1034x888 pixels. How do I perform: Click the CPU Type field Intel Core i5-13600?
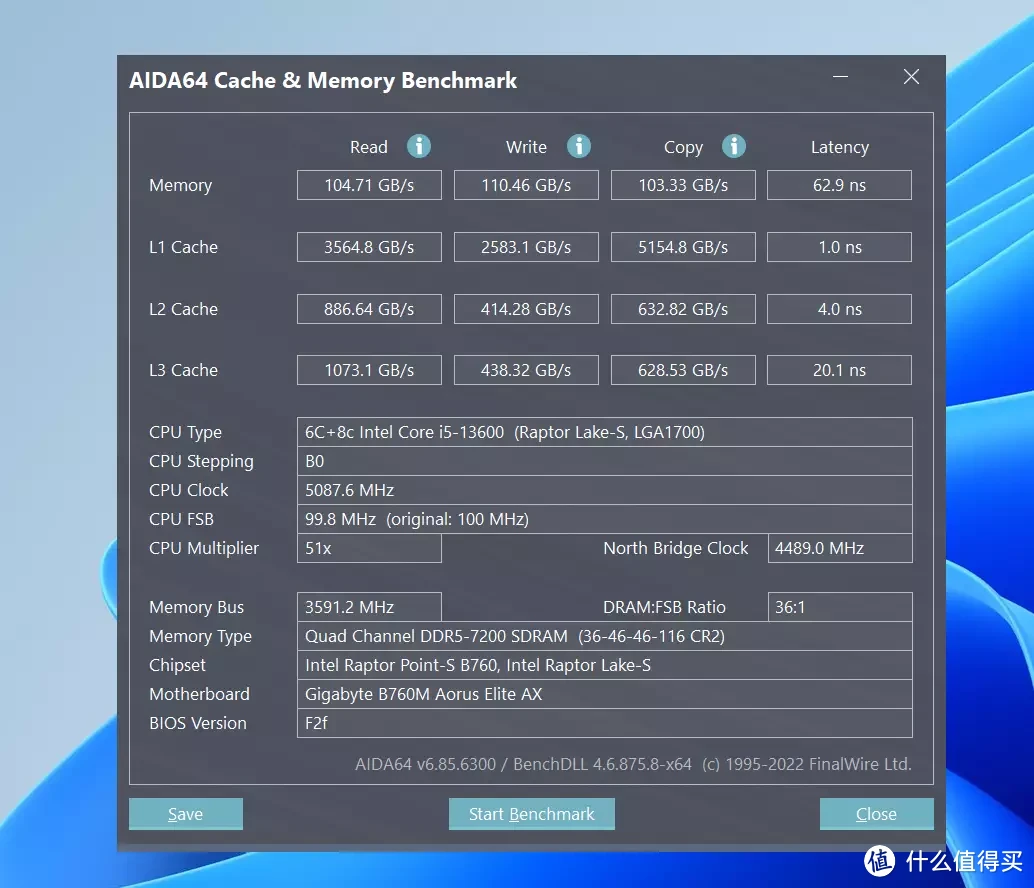click(x=605, y=432)
